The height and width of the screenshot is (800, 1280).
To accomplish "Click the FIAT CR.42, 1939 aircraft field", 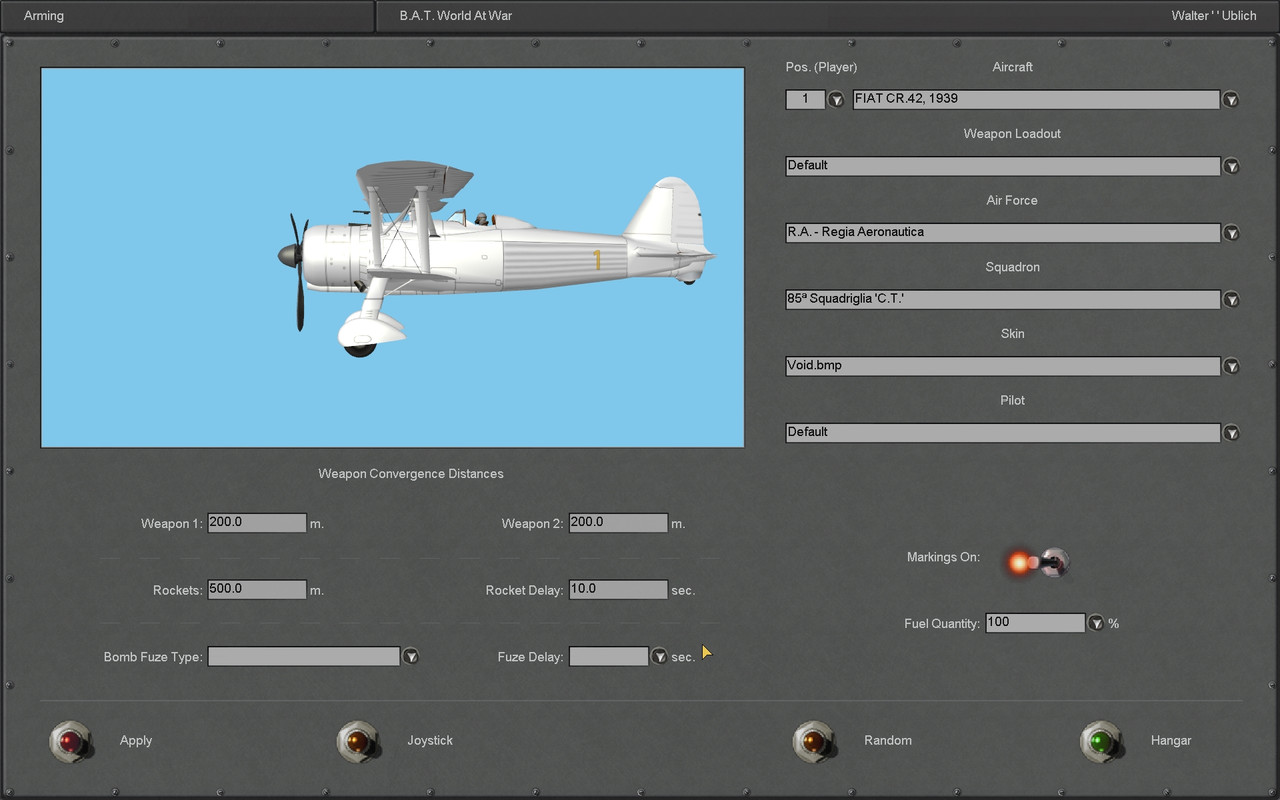I will (x=1036, y=99).
